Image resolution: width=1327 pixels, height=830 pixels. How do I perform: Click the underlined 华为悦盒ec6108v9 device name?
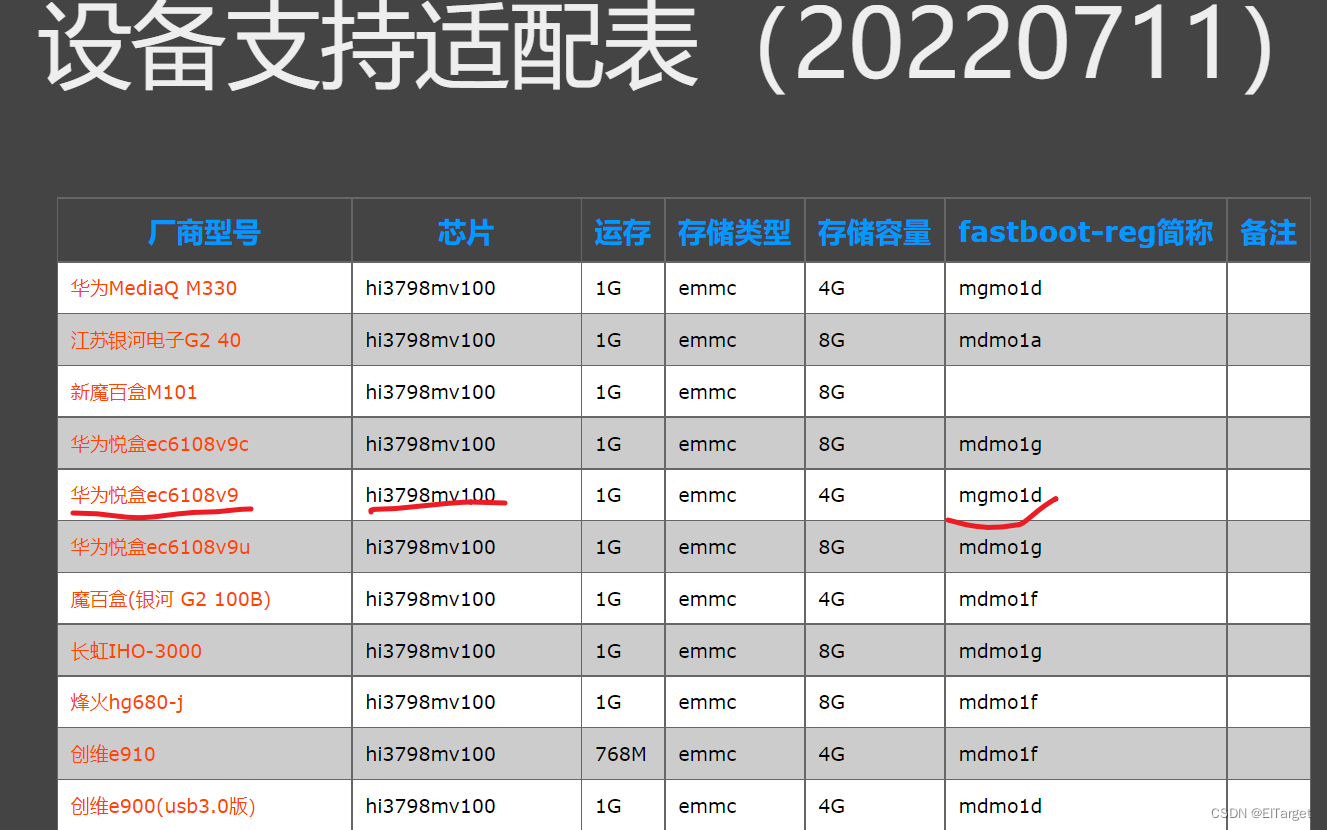(x=154, y=495)
